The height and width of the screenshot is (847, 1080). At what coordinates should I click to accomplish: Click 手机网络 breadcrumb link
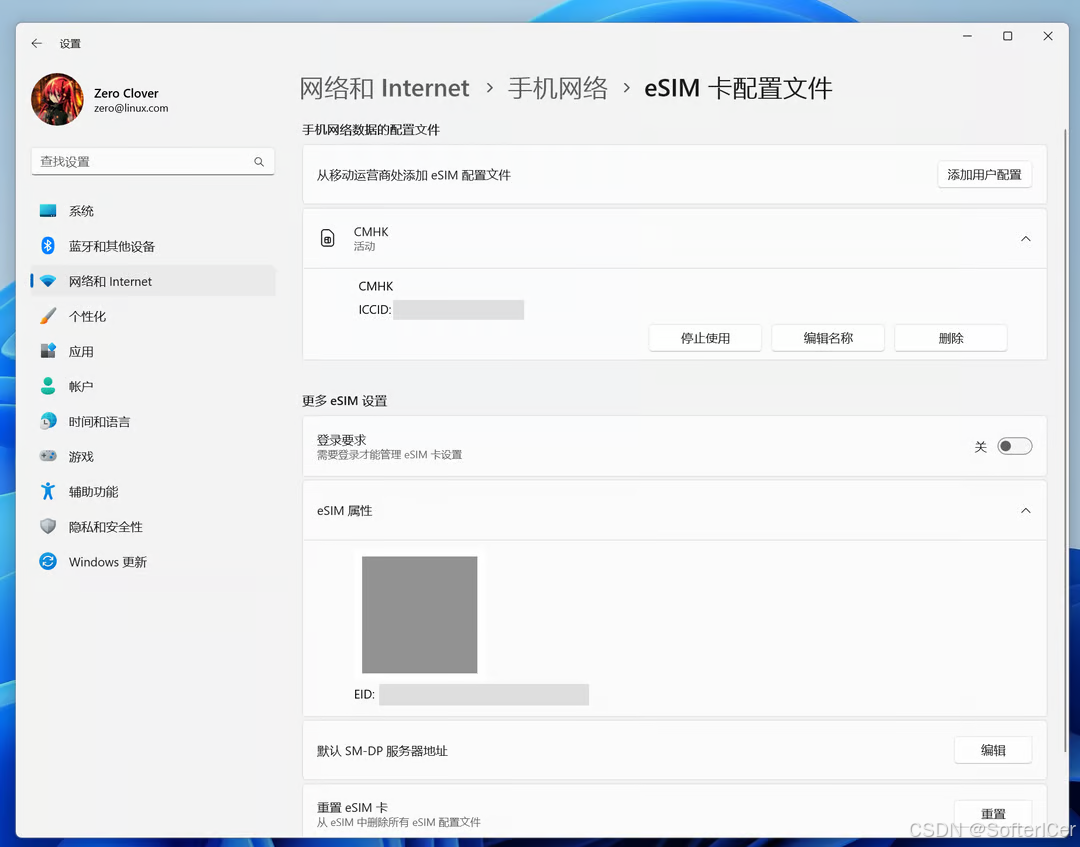tap(558, 88)
